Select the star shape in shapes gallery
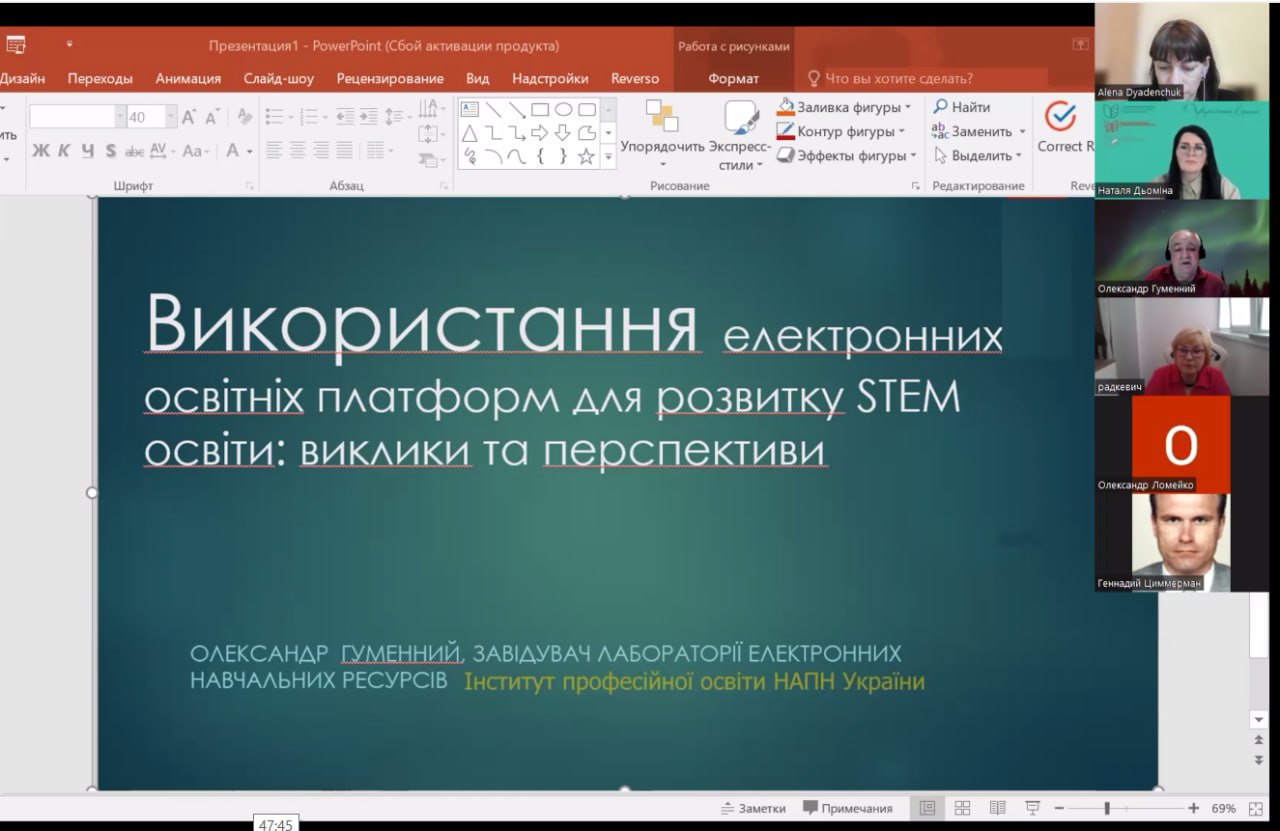Image resolution: width=1280 pixels, height=831 pixels. (586, 156)
